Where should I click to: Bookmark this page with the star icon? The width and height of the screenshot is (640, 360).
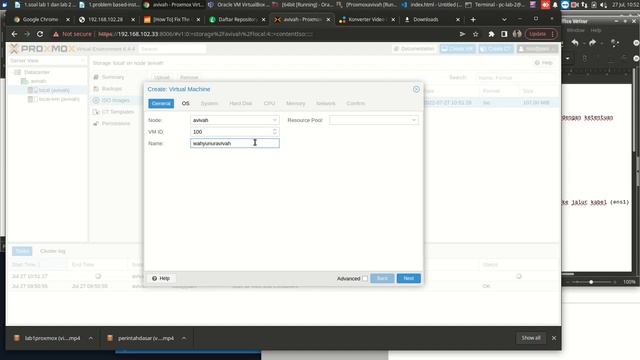pyautogui.click(x=476, y=34)
